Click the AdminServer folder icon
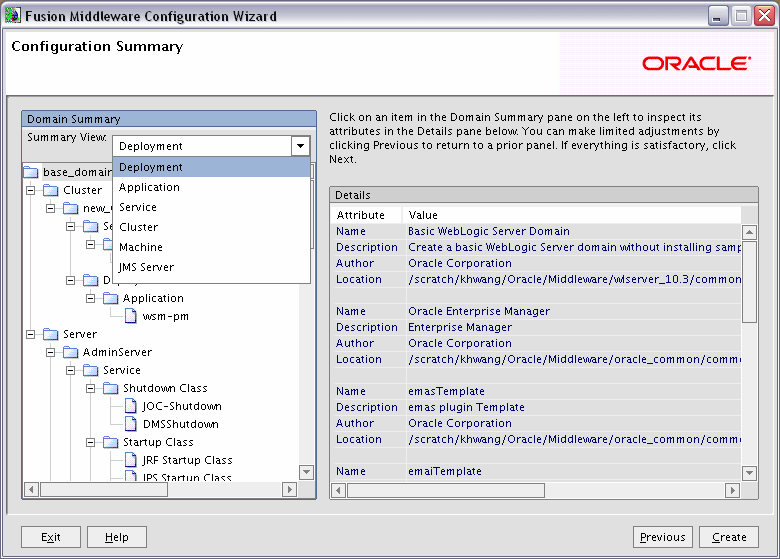Screen dimensions: 780x559 (70, 352)
